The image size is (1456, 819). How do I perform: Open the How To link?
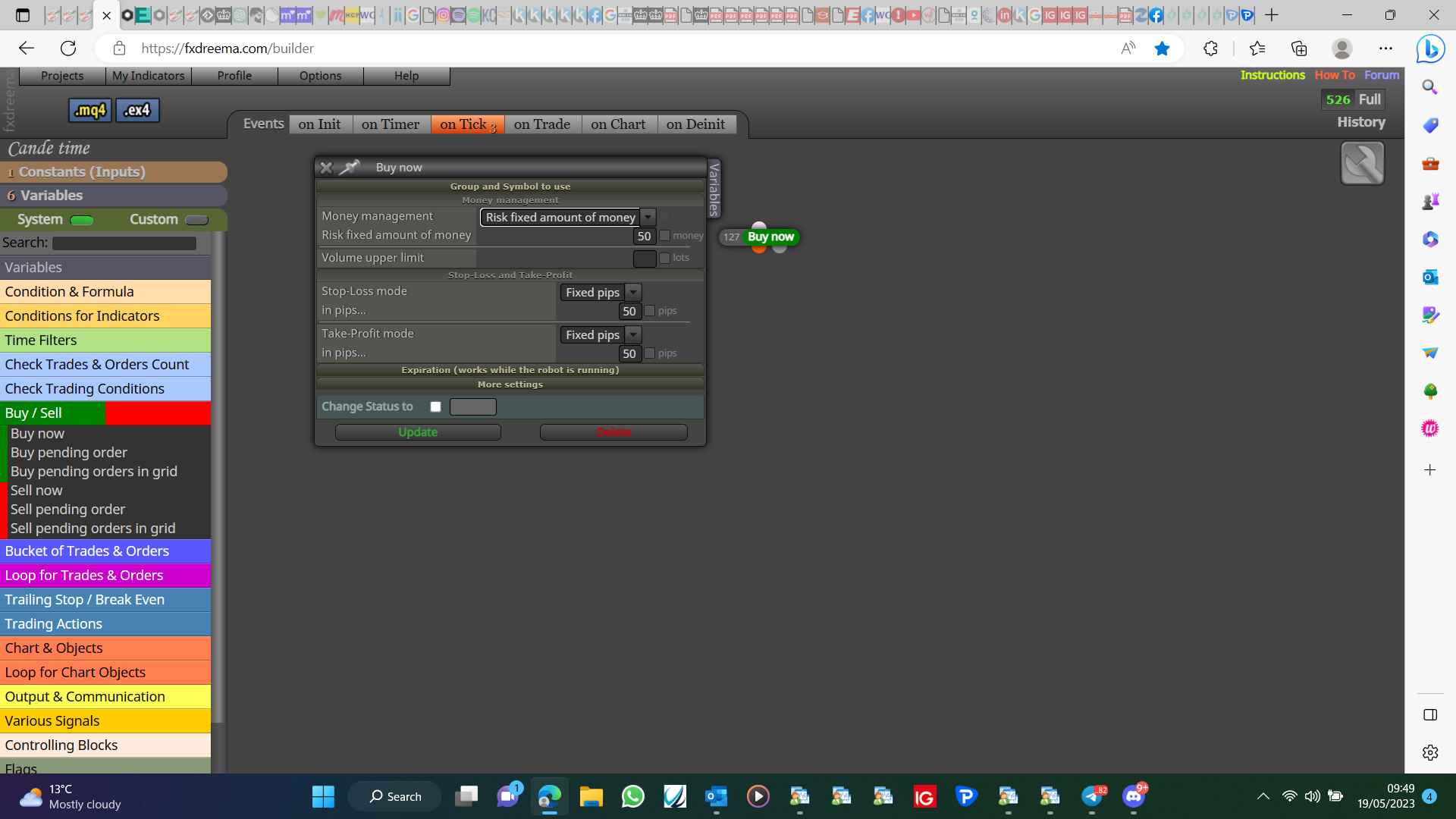pyautogui.click(x=1335, y=75)
